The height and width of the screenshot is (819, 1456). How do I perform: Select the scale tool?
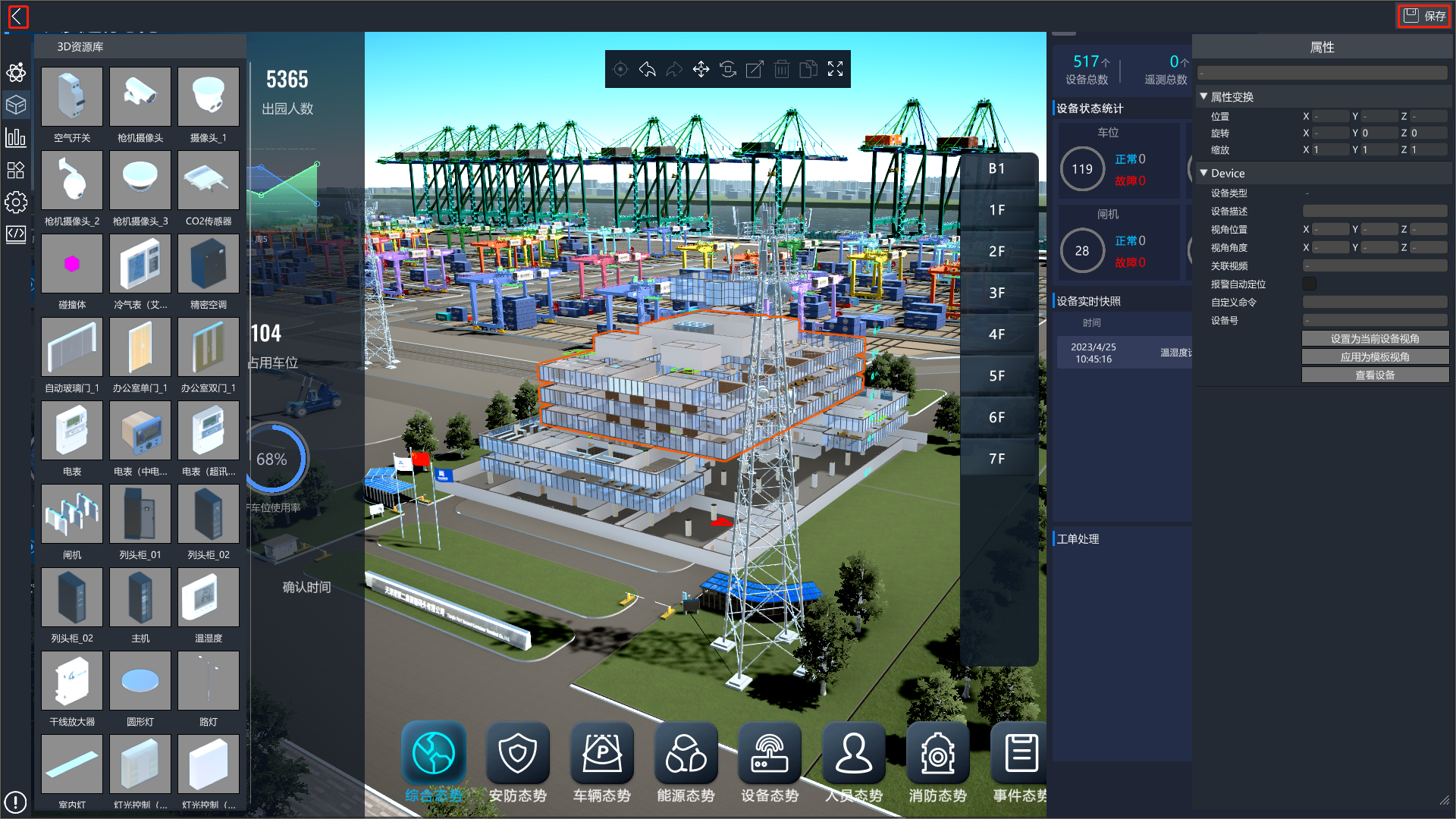(755, 70)
